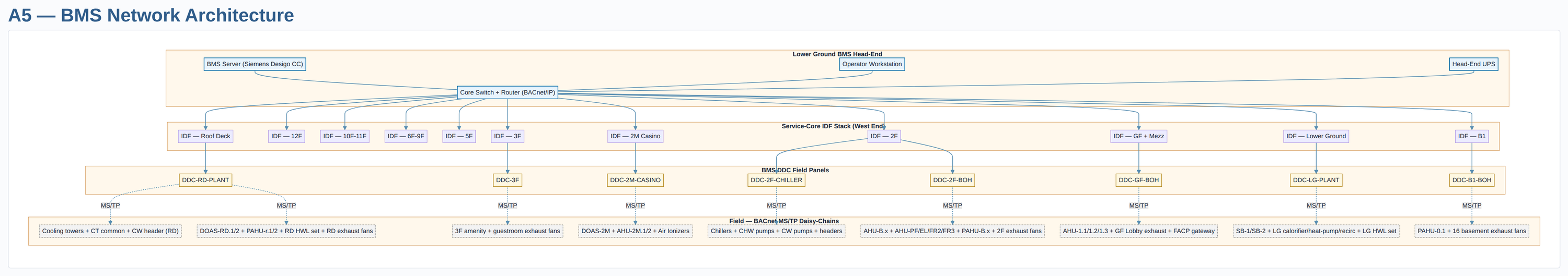Click PAHU-0.1 + 16 basement exhaust fans node
The width and height of the screenshot is (1568, 276).
point(1471,231)
